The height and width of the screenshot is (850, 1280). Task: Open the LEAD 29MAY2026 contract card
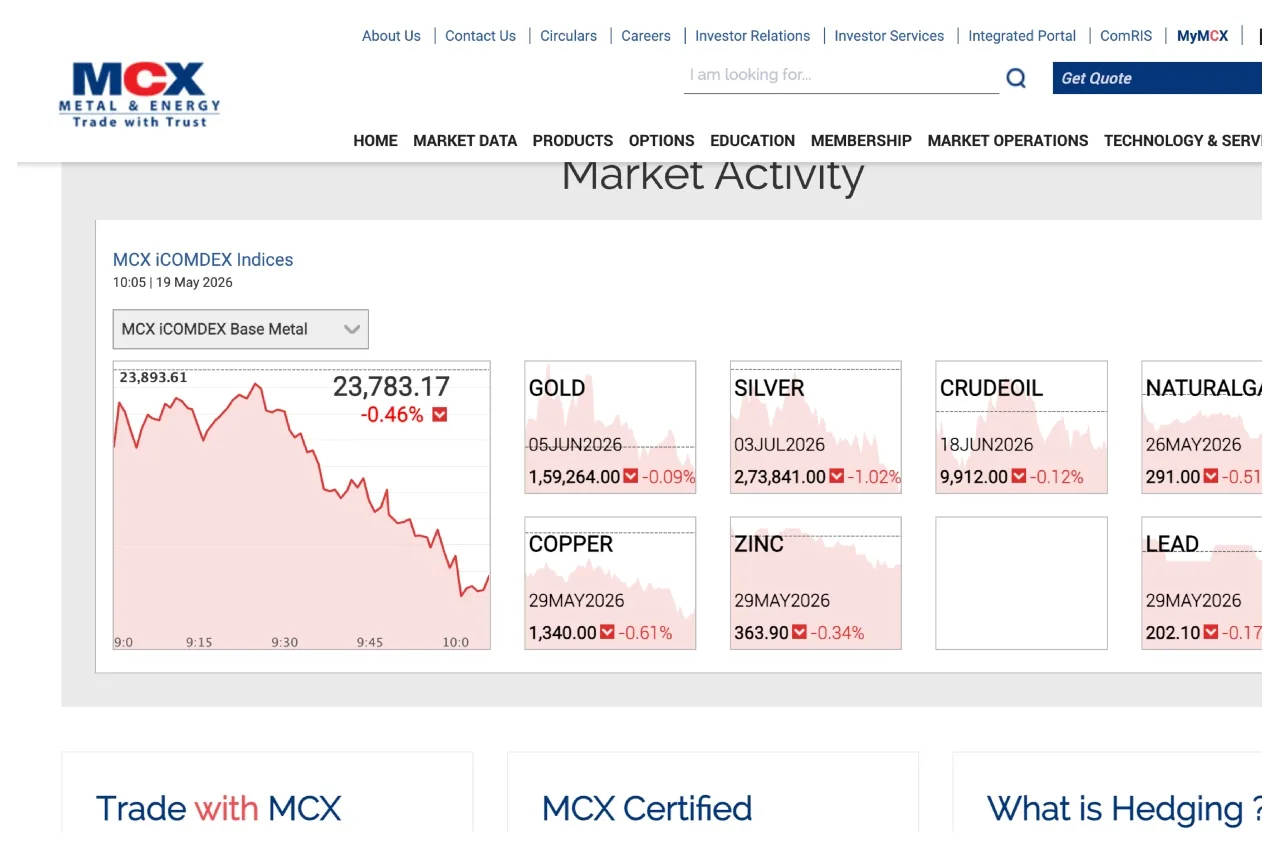point(1202,583)
